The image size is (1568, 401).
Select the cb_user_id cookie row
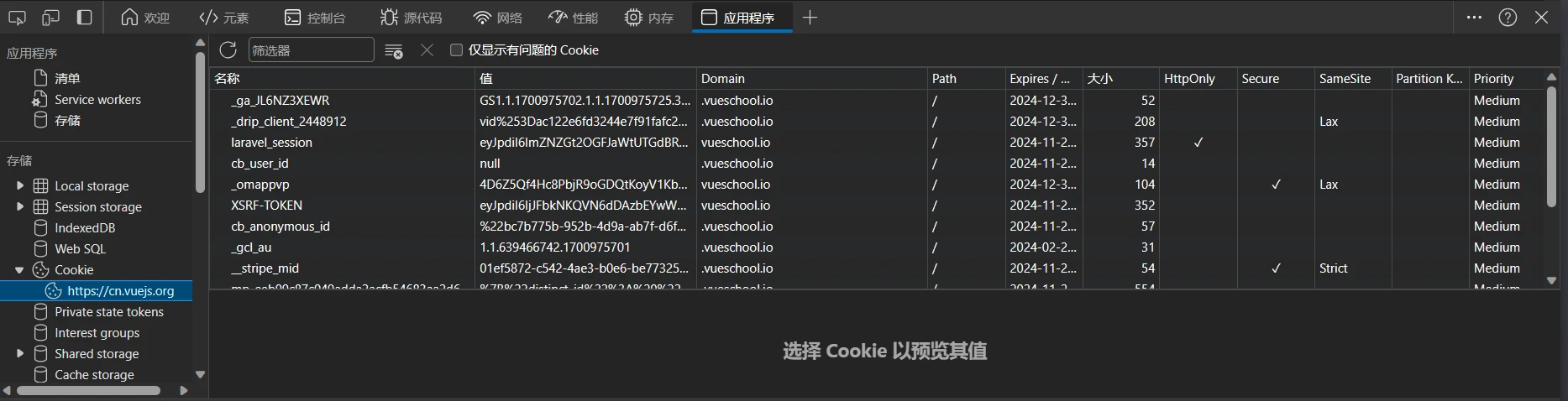tap(877, 164)
